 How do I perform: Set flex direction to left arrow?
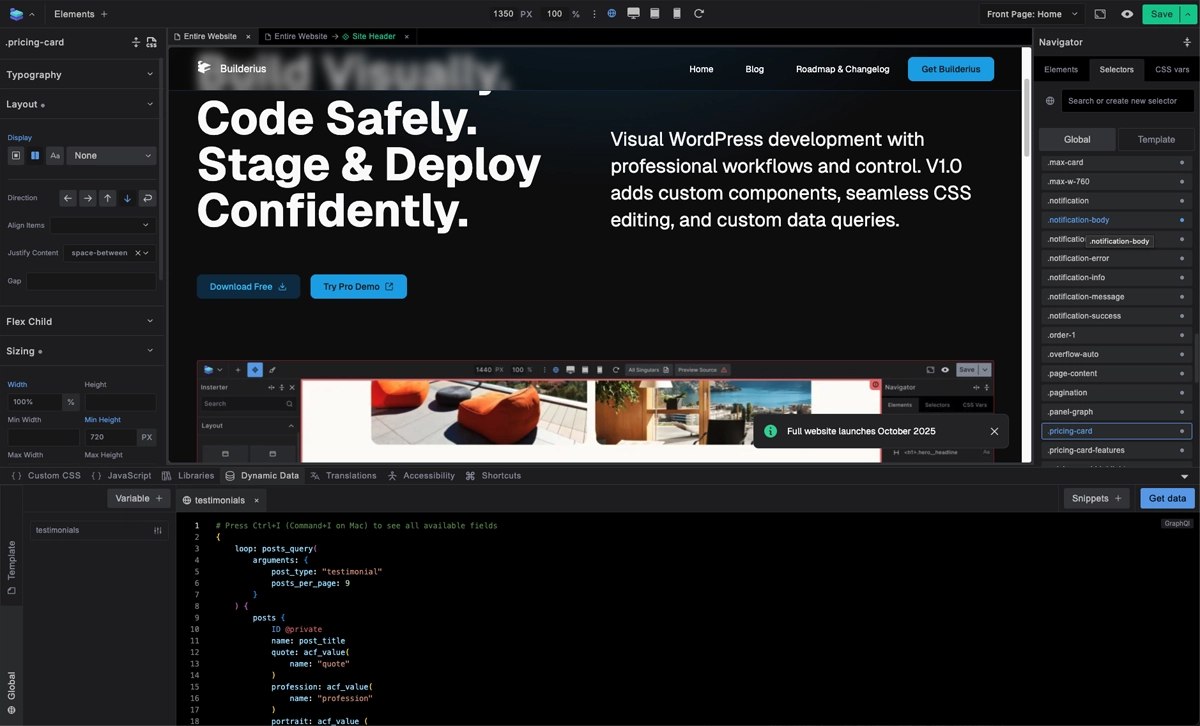coord(68,198)
